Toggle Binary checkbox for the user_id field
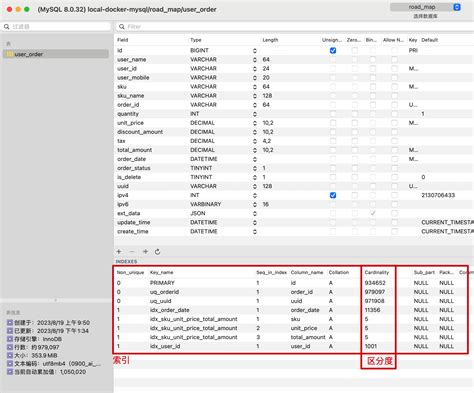 point(373,68)
